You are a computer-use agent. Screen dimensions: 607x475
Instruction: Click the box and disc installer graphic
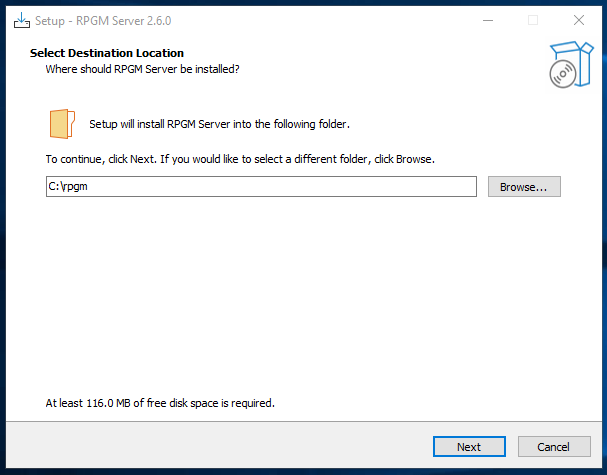point(563,66)
